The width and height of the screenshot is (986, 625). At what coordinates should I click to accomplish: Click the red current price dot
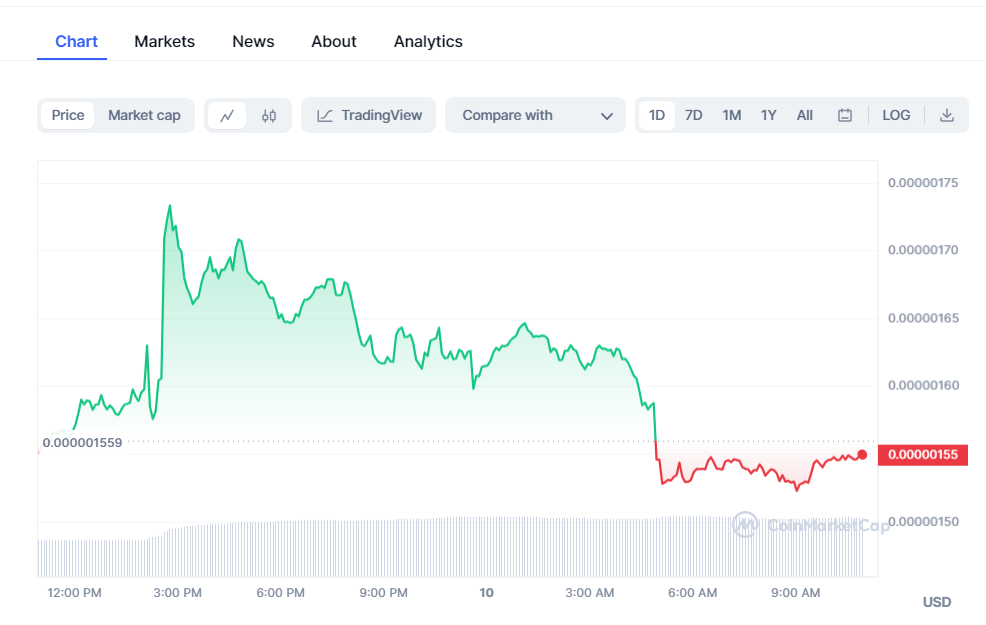(862, 455)
